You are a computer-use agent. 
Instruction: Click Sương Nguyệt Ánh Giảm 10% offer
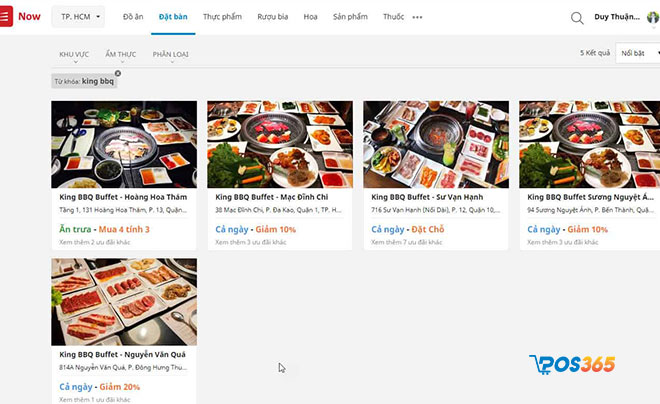588,229
